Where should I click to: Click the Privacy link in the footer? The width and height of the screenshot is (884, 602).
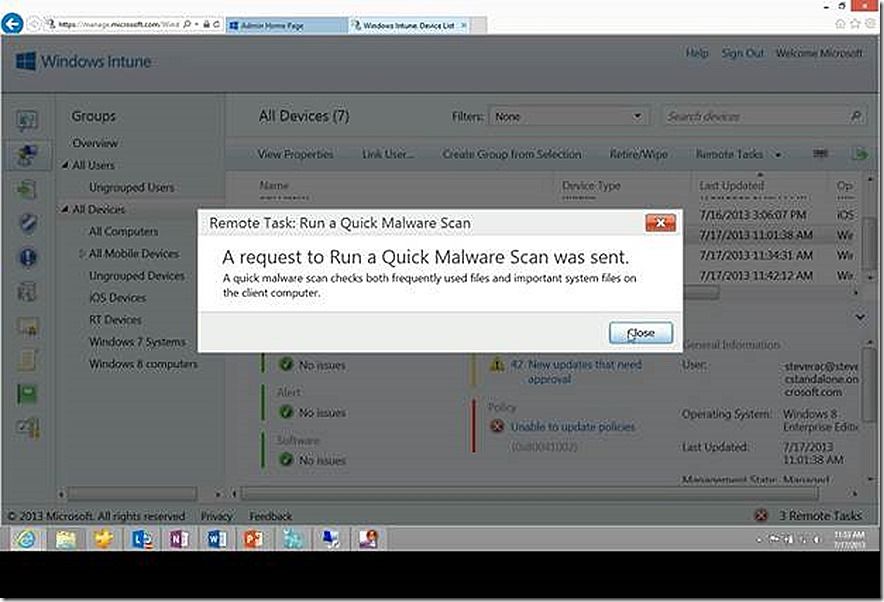pos(216,516)
